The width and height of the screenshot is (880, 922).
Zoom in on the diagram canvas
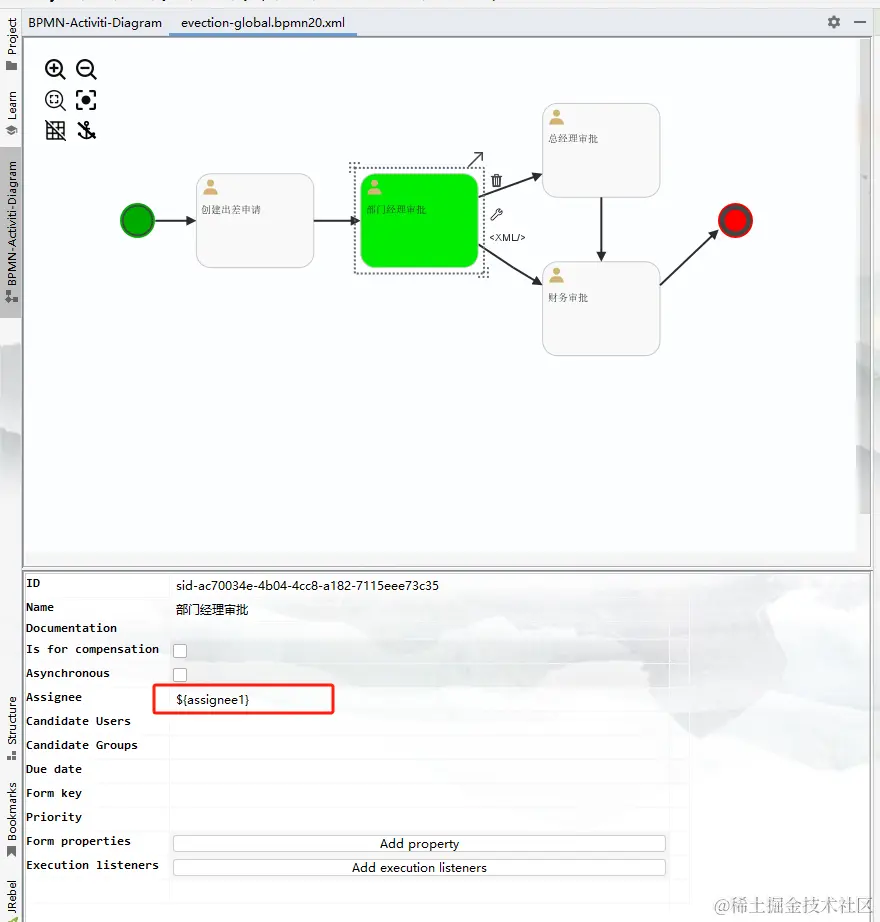(x=55, y=69)
